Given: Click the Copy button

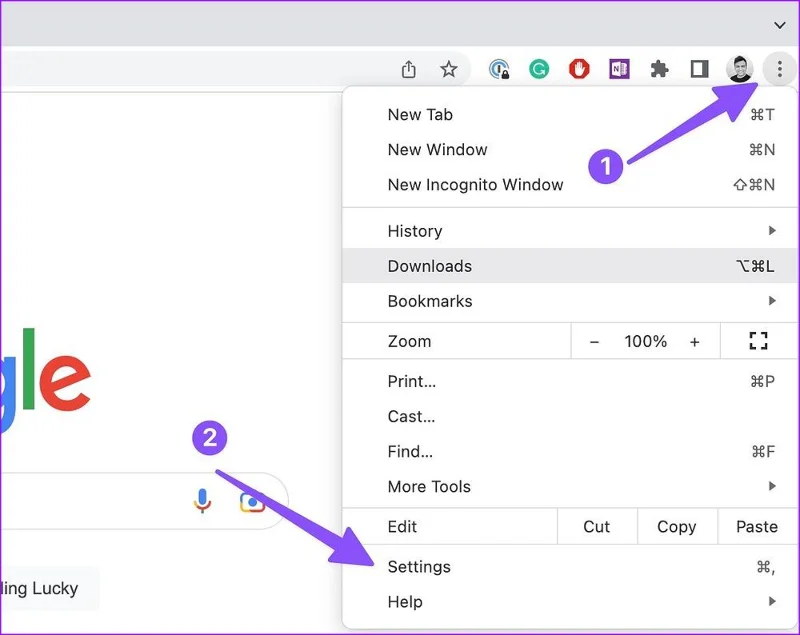Looking at the screenshot, I should pyautogui.click(x=677, y=526).
